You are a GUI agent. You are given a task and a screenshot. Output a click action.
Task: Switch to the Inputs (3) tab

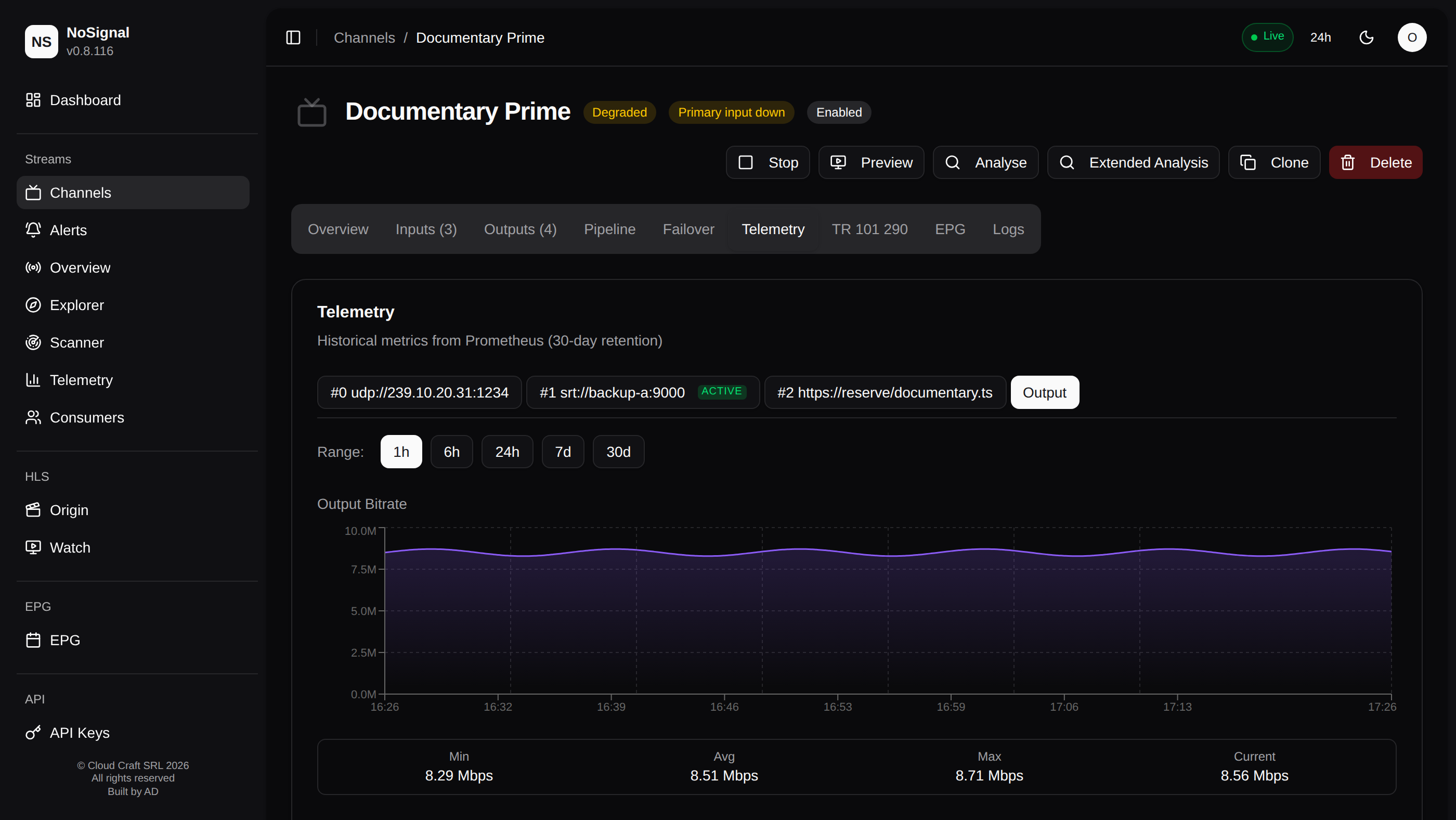[426, 229]
